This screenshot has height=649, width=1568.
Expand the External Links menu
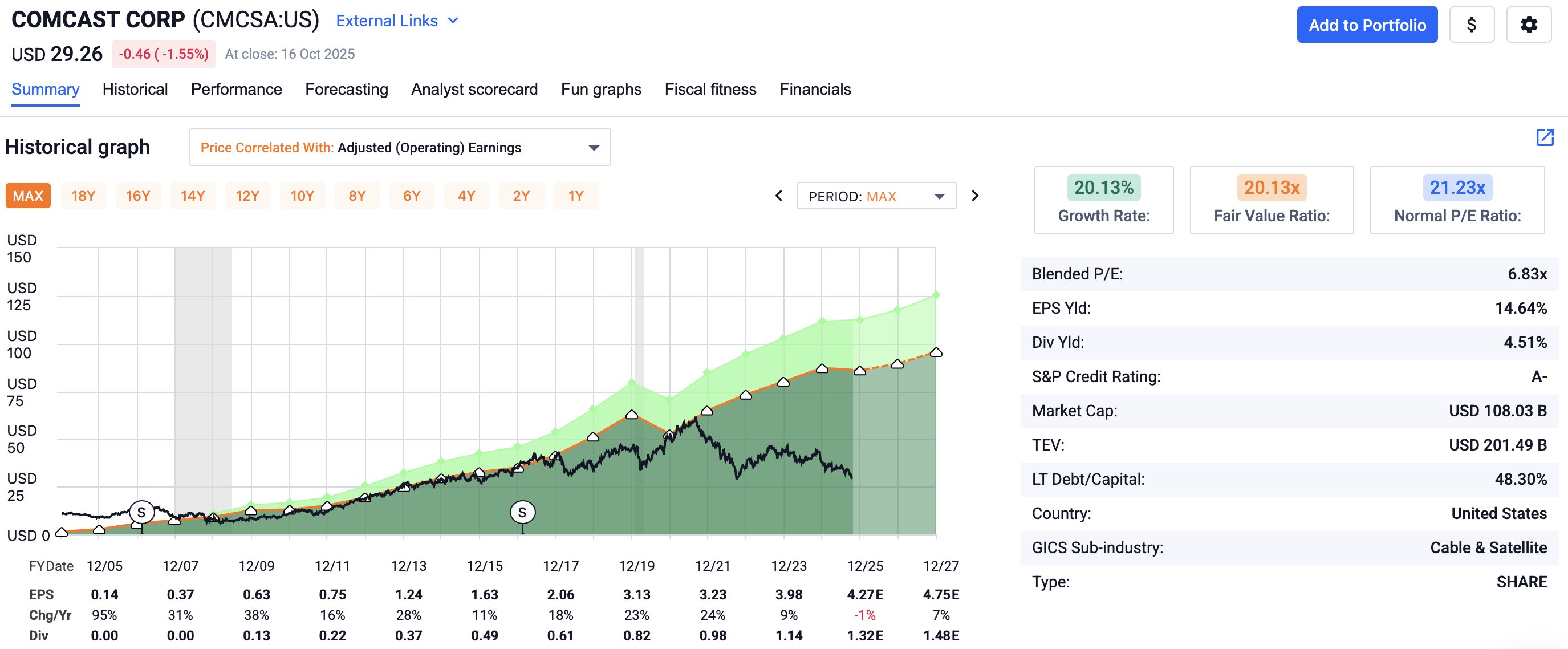(397, 21)
